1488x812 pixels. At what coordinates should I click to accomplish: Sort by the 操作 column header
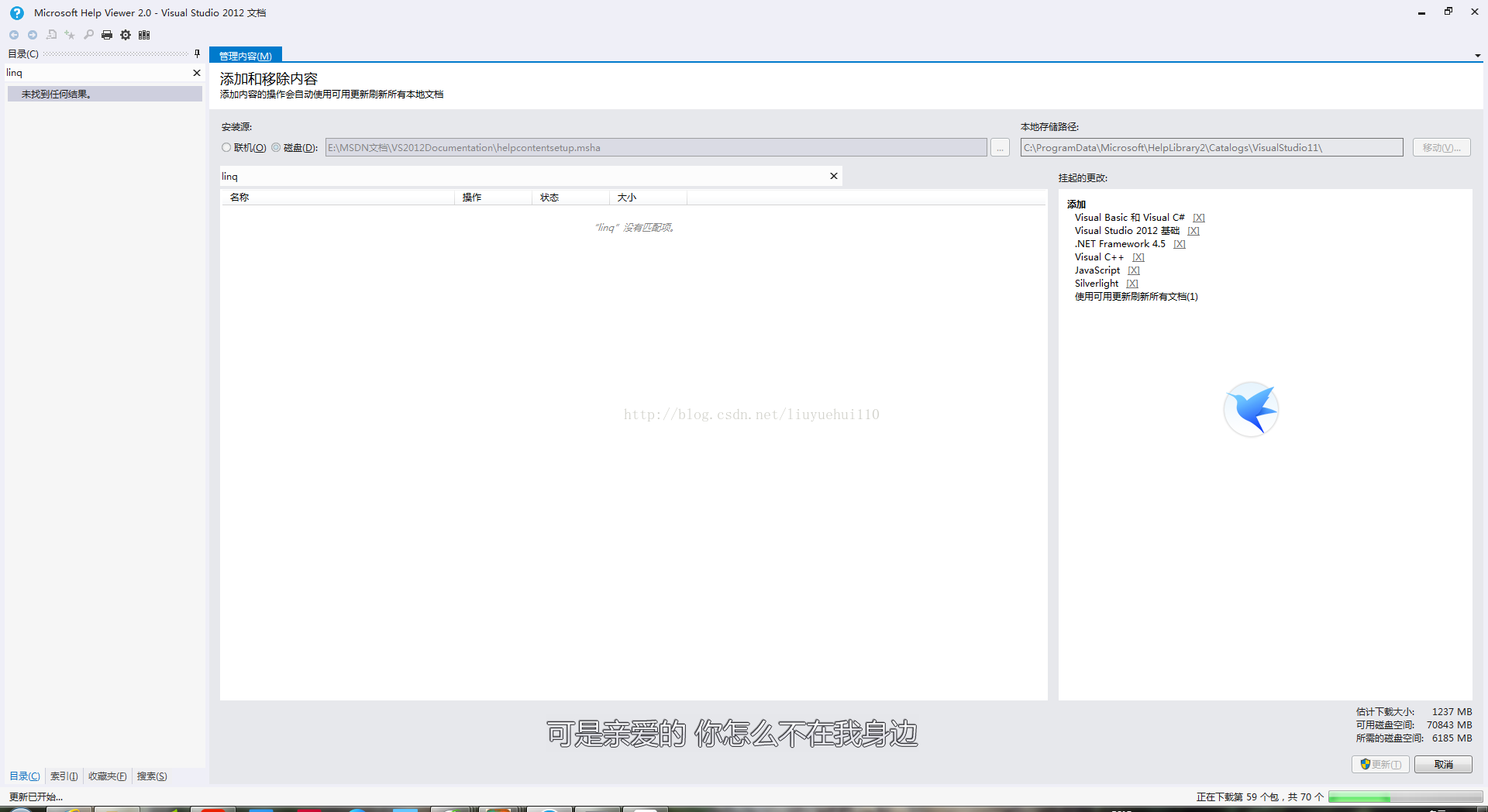493,198
